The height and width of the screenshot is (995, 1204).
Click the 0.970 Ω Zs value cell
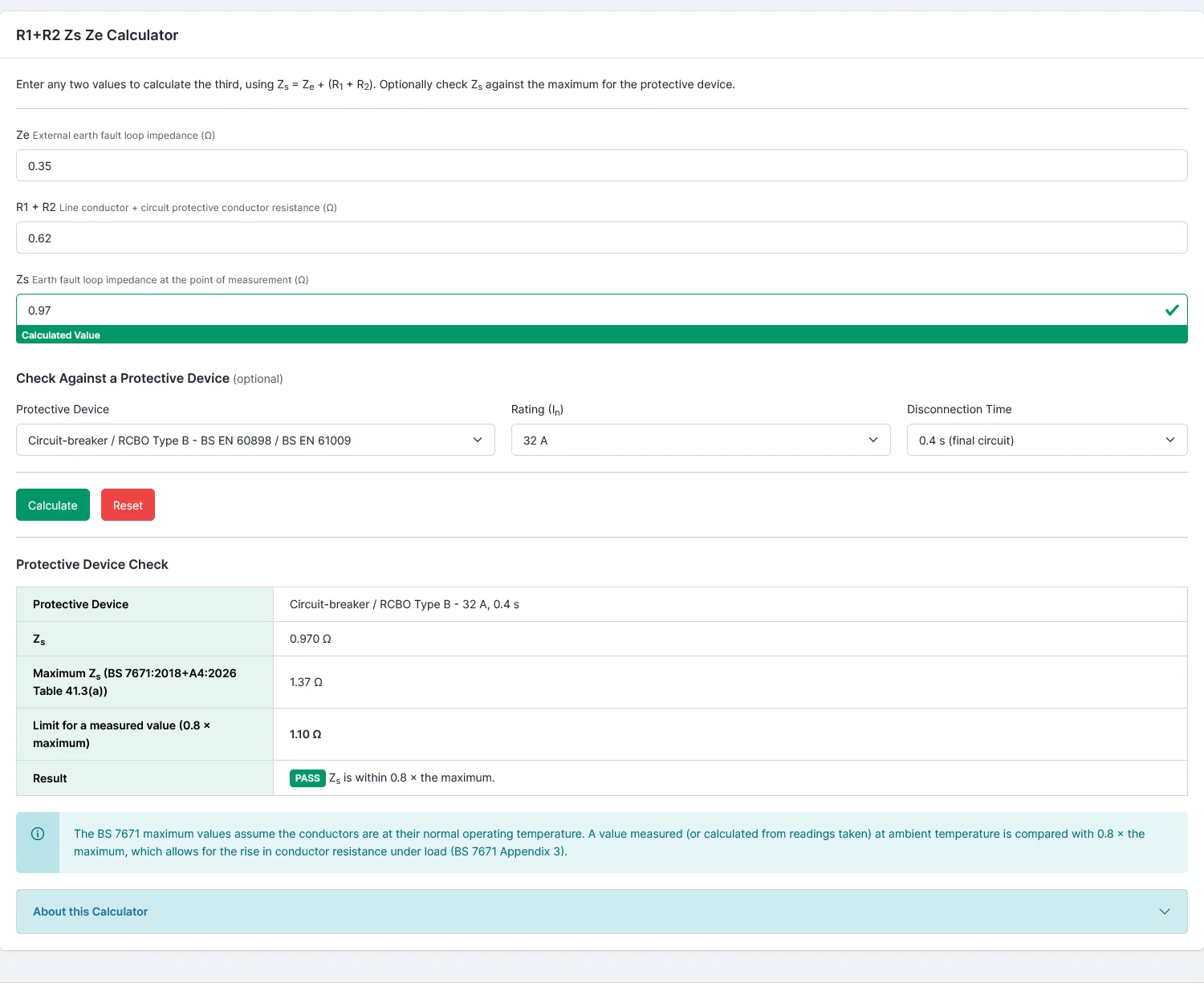(x=730, y=639)
